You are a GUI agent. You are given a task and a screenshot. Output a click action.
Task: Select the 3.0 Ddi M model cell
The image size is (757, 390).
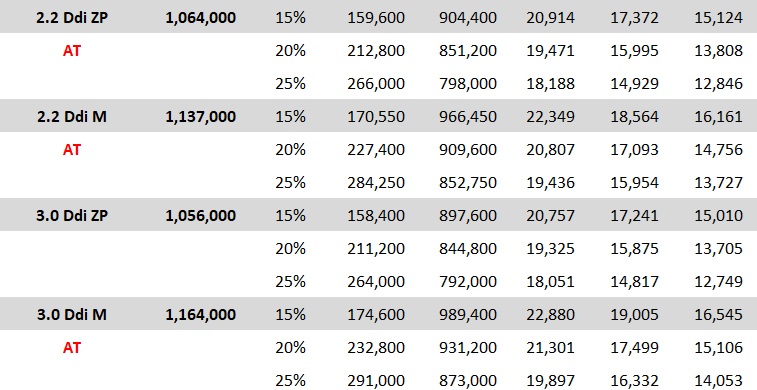[x=71, y=315]
